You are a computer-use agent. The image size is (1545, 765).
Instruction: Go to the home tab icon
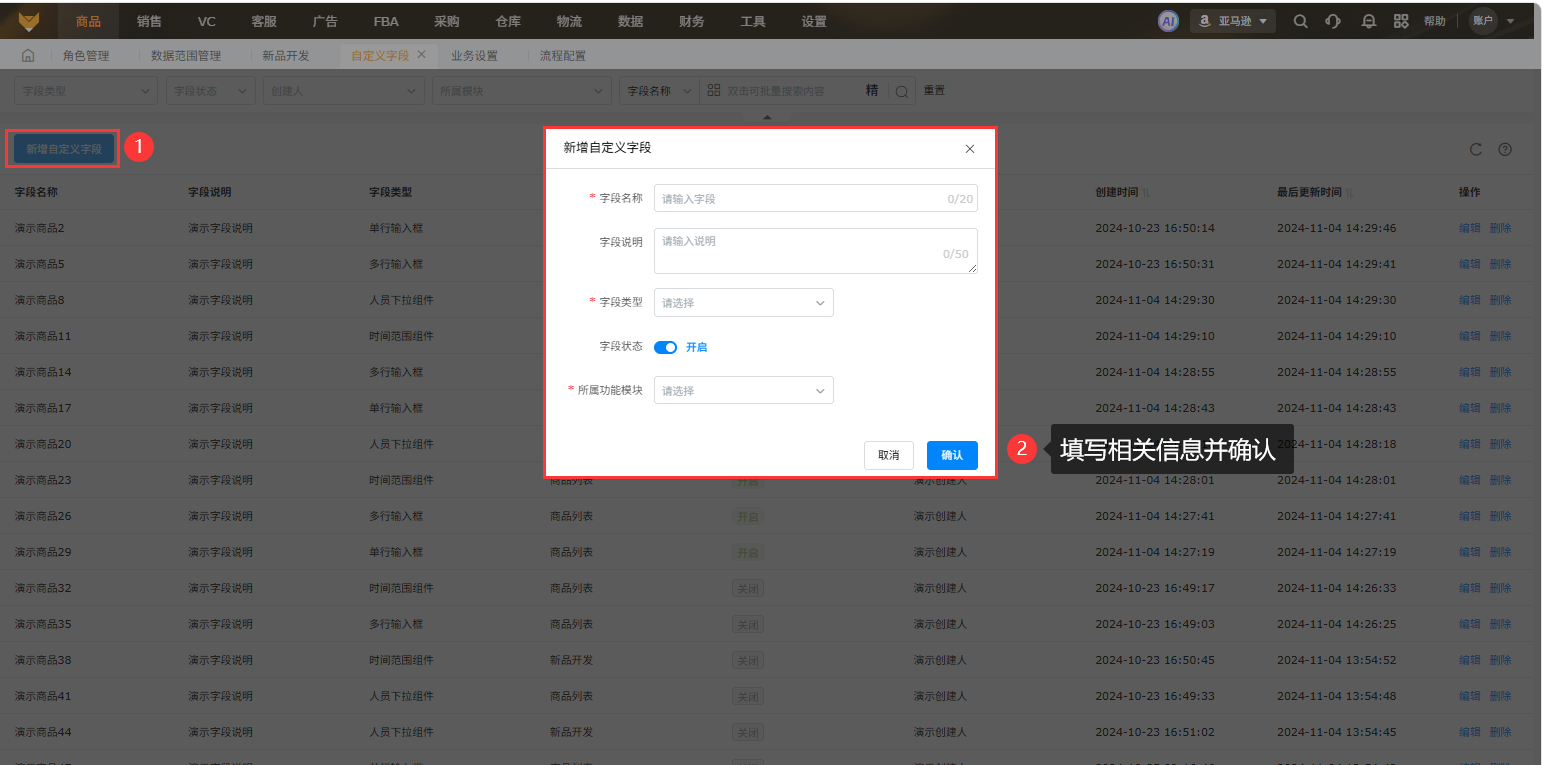point(28,56)
